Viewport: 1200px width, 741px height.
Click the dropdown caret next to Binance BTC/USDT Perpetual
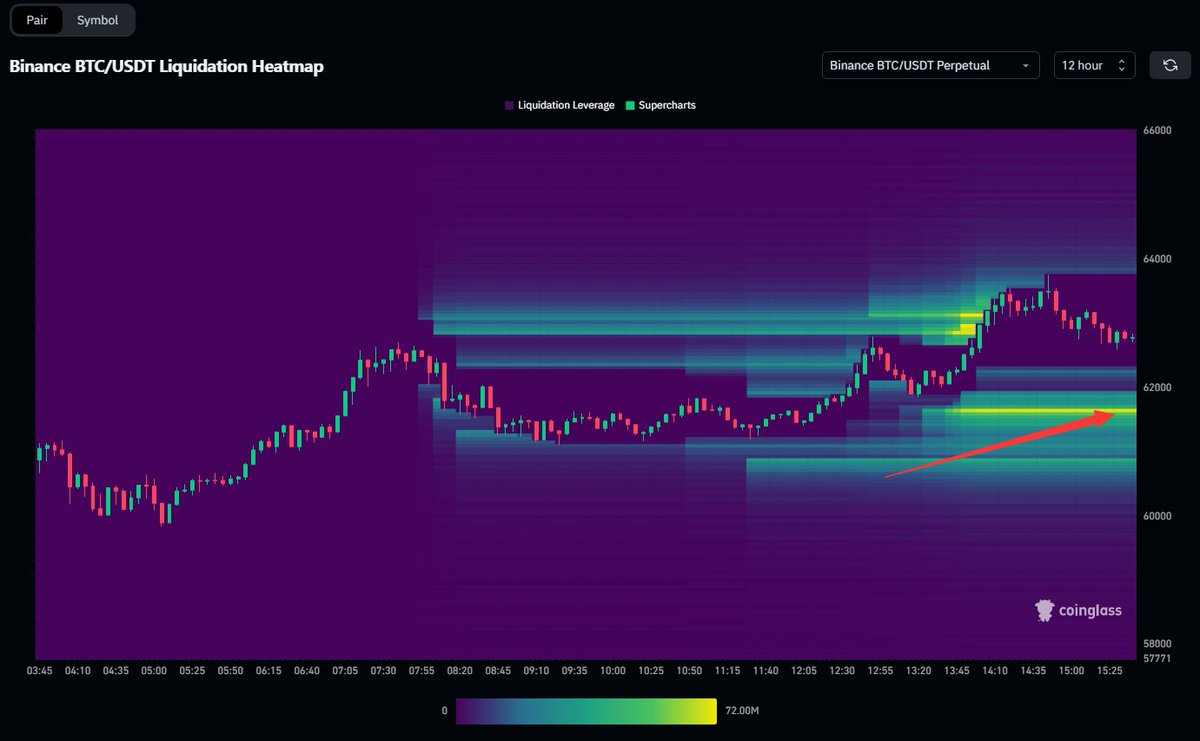[x=1026, y=65]
